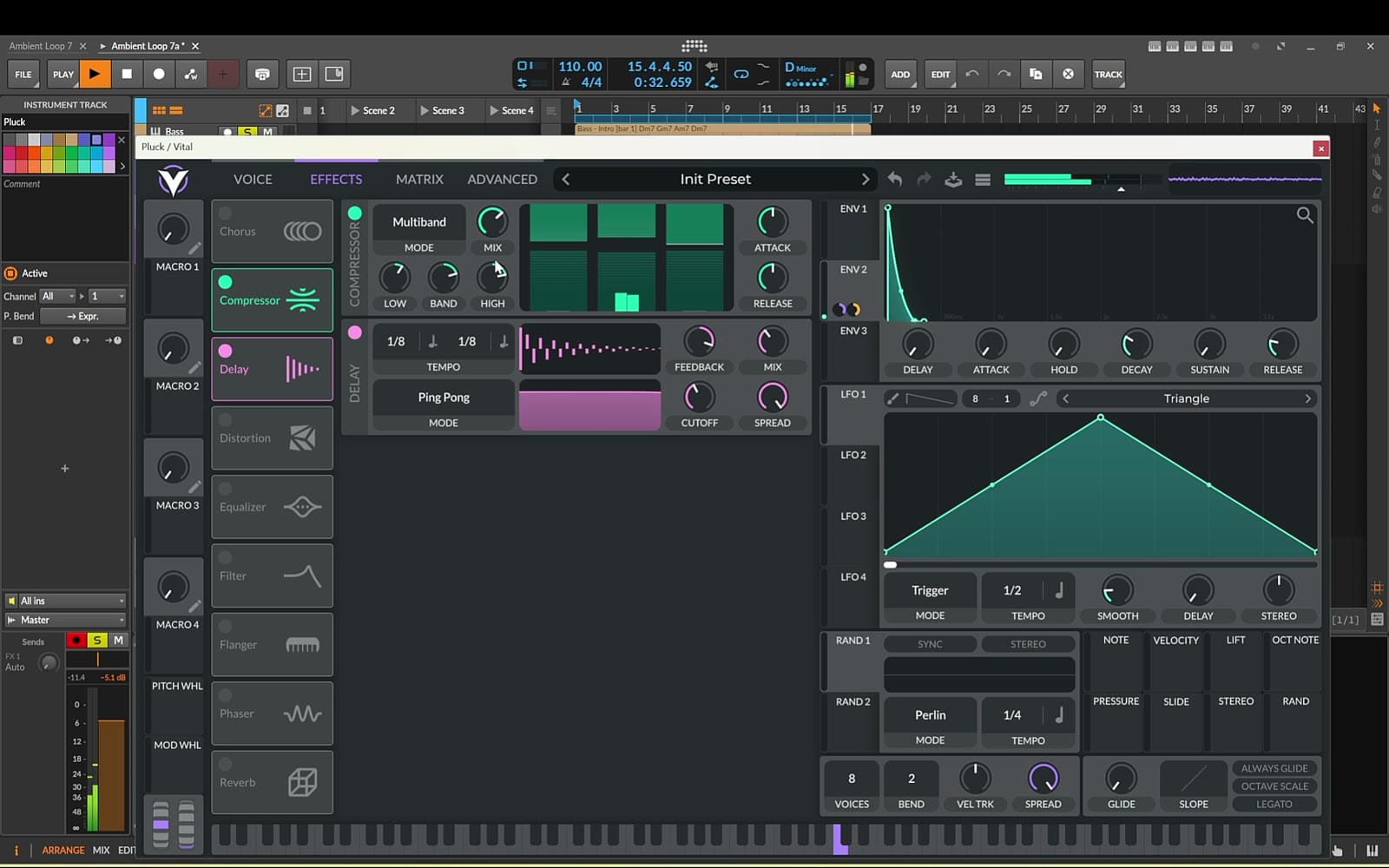The image size is (1389, 868).
Task: Enable the Reverb effect toggle
Action: [226, 765]
